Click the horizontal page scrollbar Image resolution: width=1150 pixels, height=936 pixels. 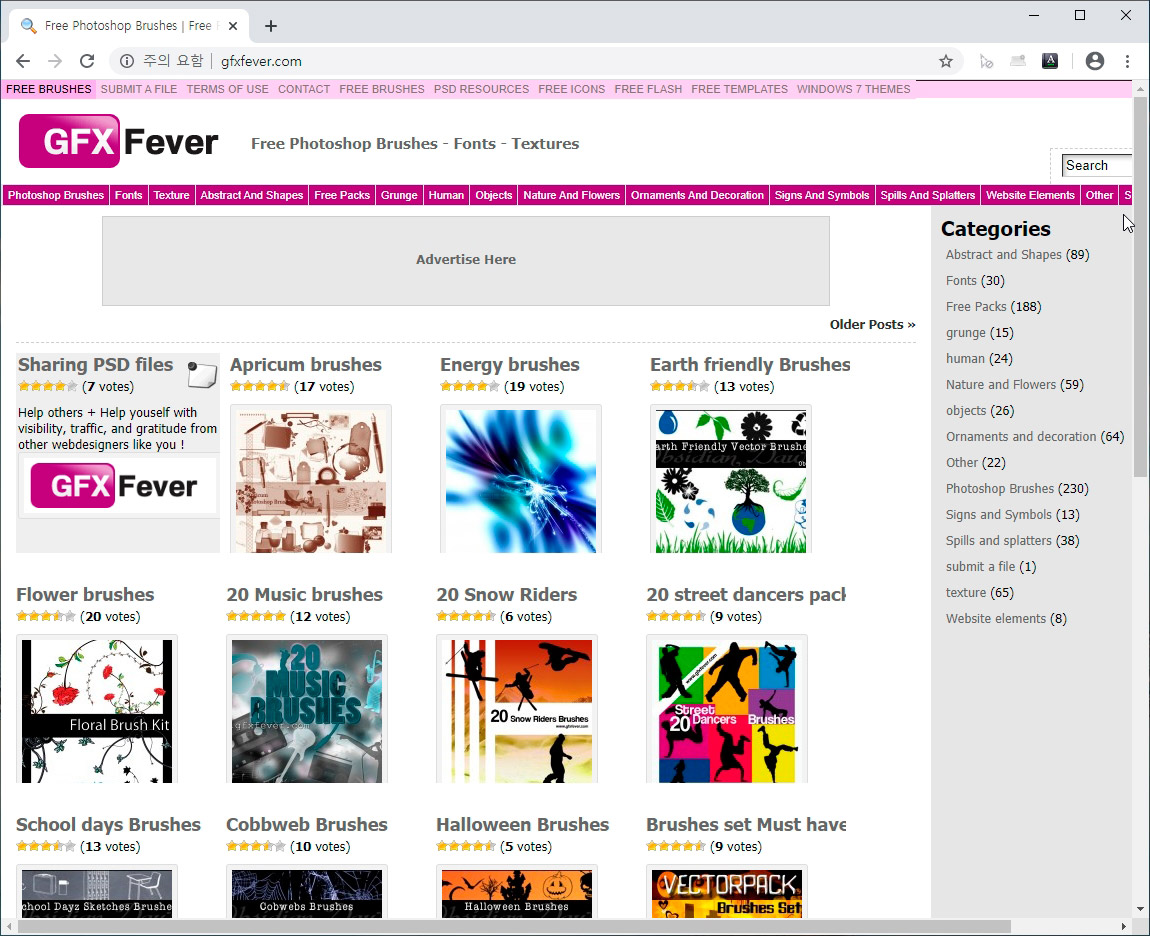pos(513,926)
